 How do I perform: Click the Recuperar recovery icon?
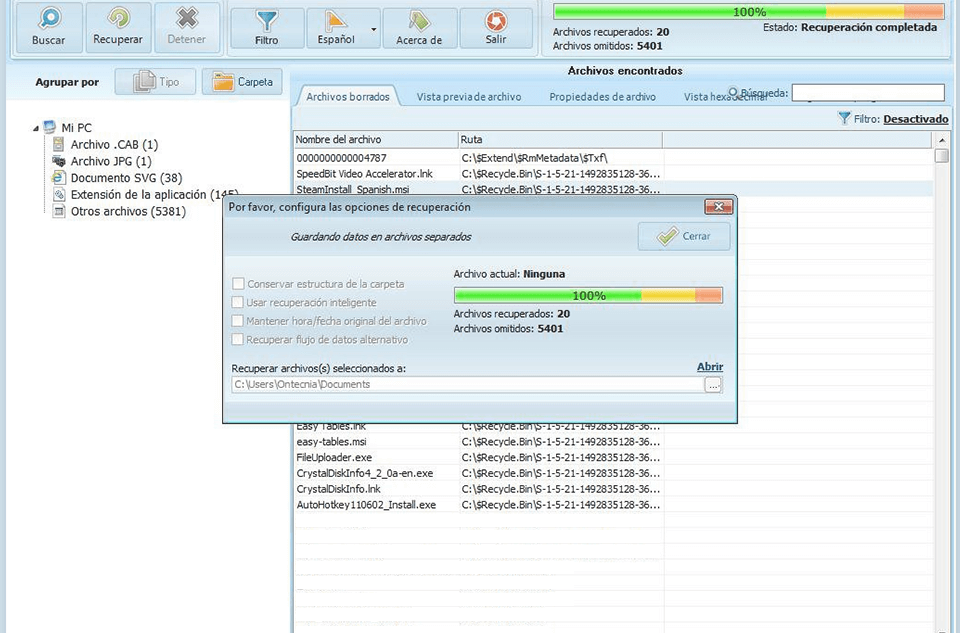click(x=117, y=27)
